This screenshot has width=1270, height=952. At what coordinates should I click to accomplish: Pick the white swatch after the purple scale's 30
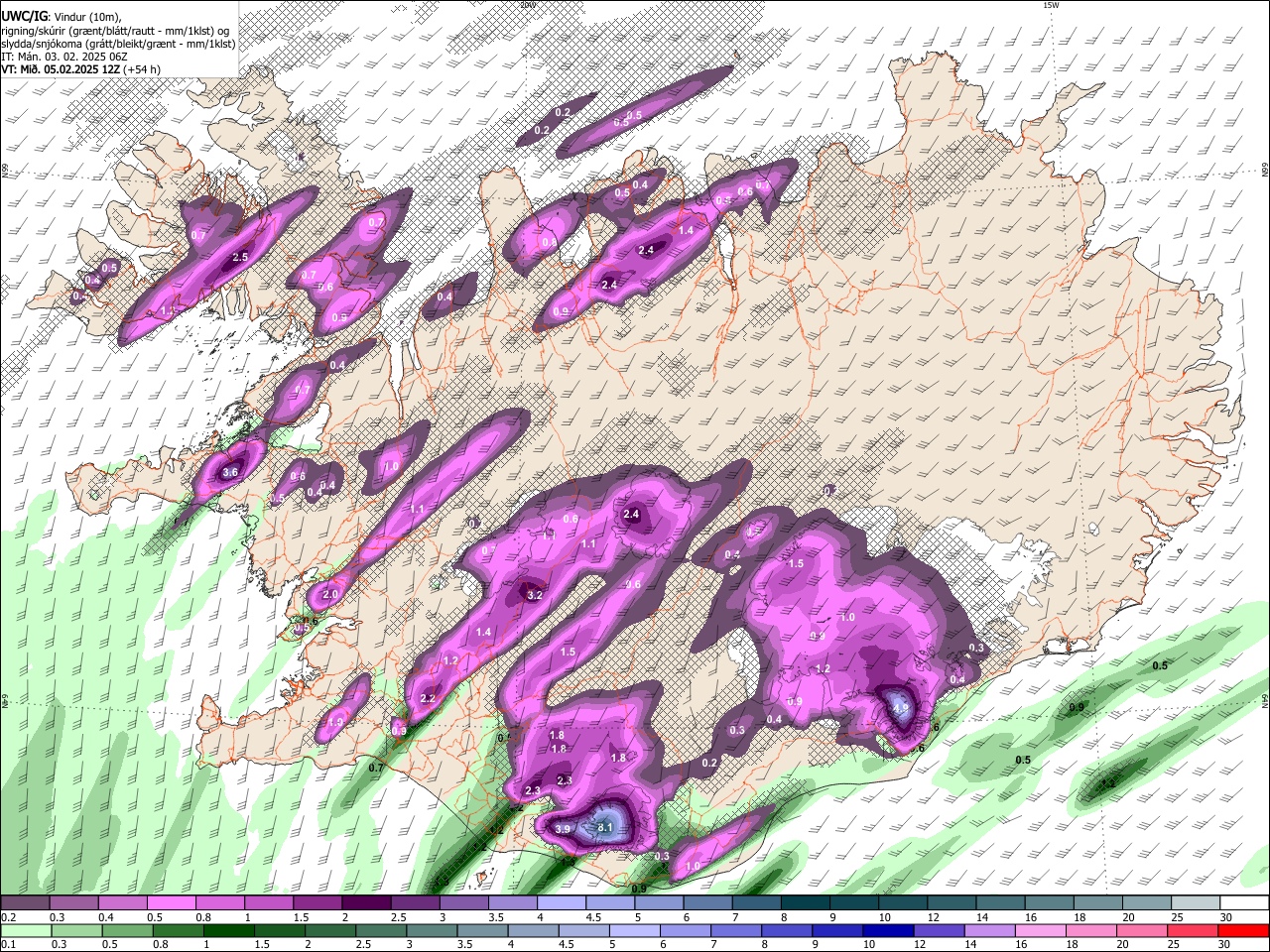coord(1244,903)
